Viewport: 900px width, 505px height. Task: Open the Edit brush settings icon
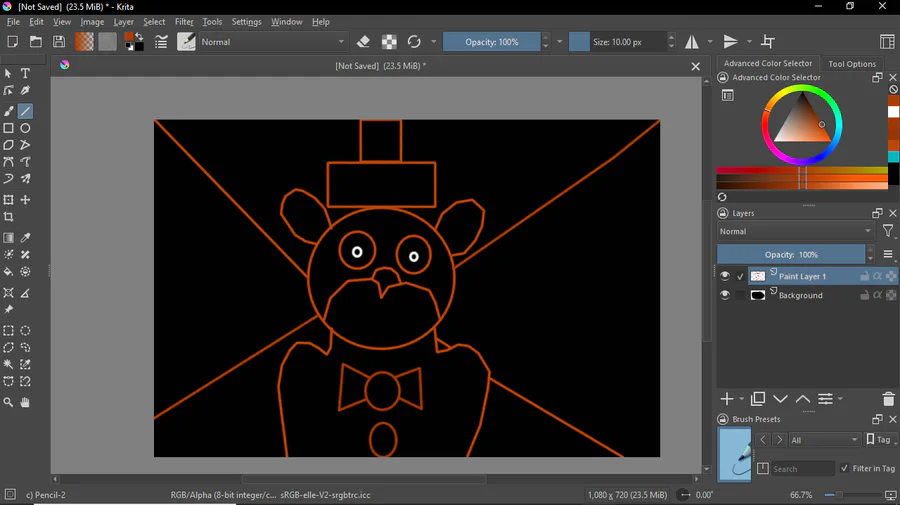tap(161, 42)
